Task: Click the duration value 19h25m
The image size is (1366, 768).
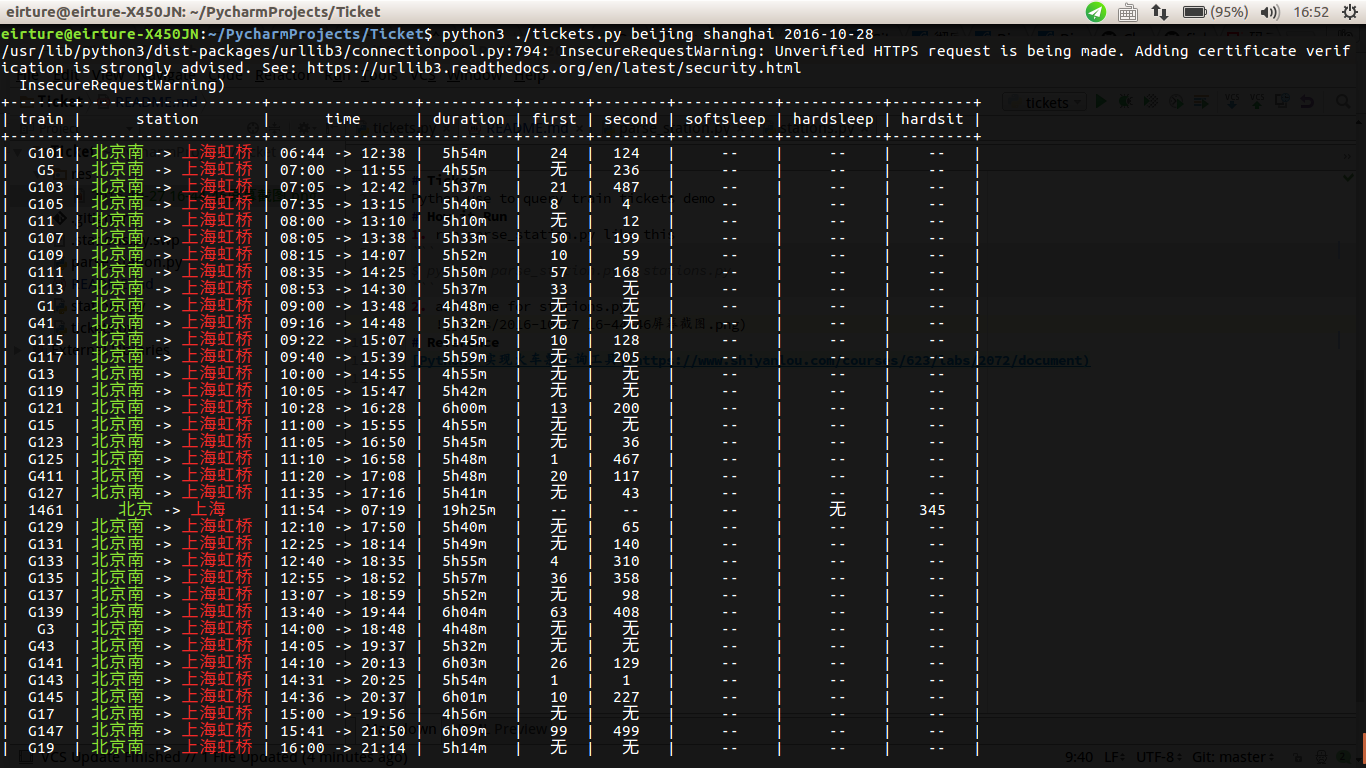Action: pyautogui.click(x=468, y=510)
